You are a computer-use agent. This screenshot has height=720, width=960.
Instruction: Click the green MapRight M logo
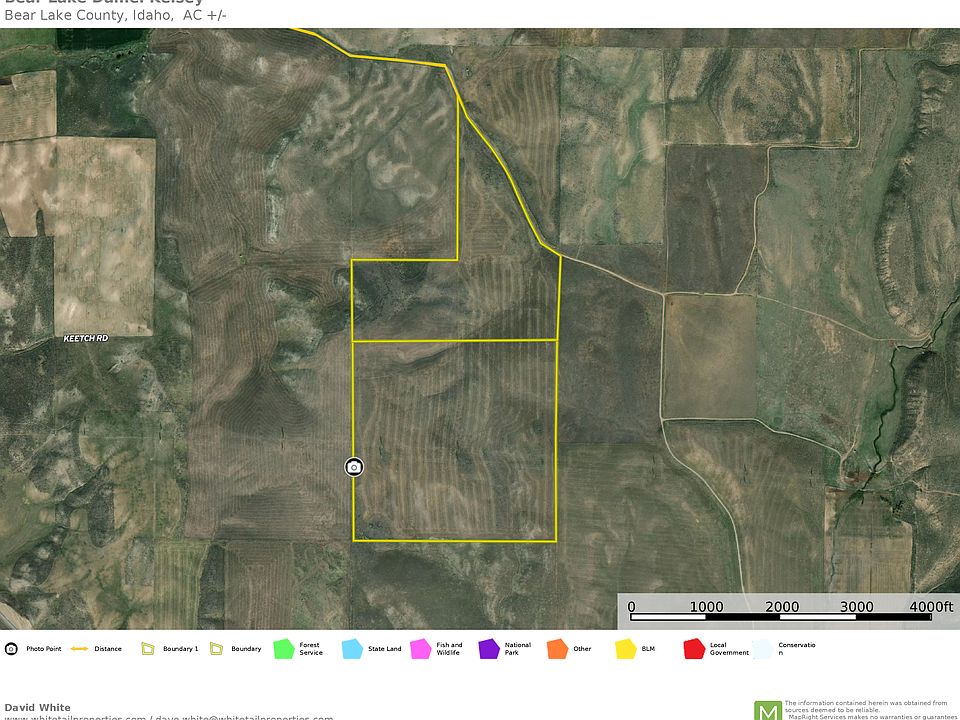click(768, 711)
